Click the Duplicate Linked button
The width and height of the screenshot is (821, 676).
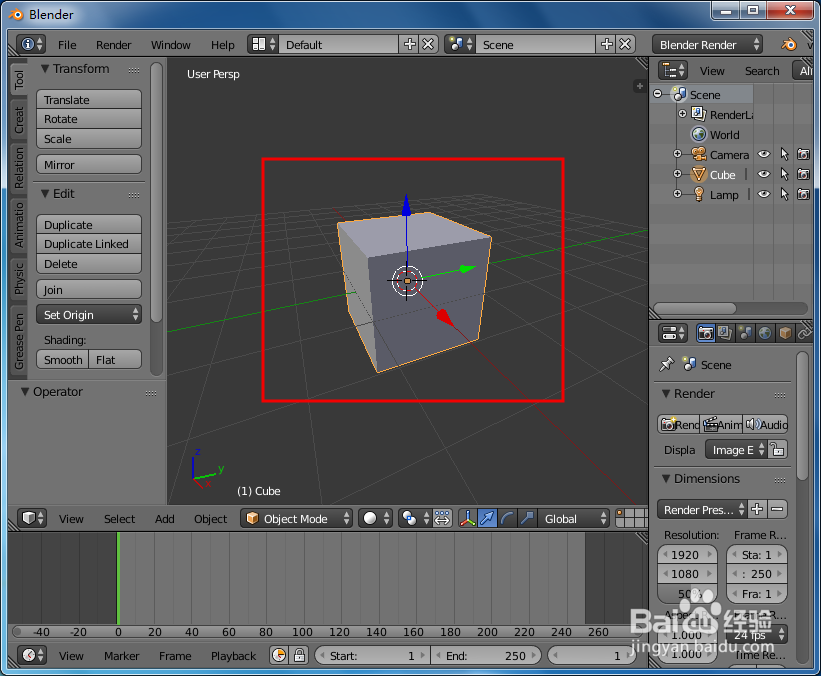point(89,244)
